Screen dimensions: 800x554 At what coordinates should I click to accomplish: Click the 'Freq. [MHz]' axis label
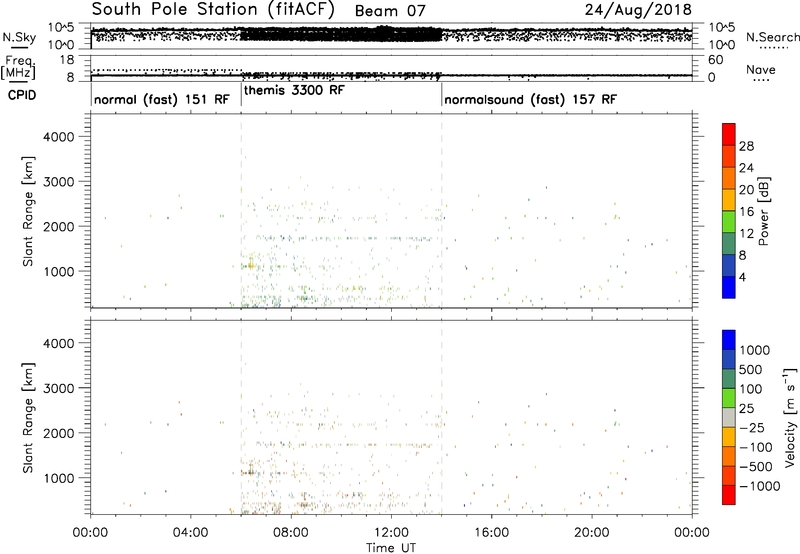19,68
